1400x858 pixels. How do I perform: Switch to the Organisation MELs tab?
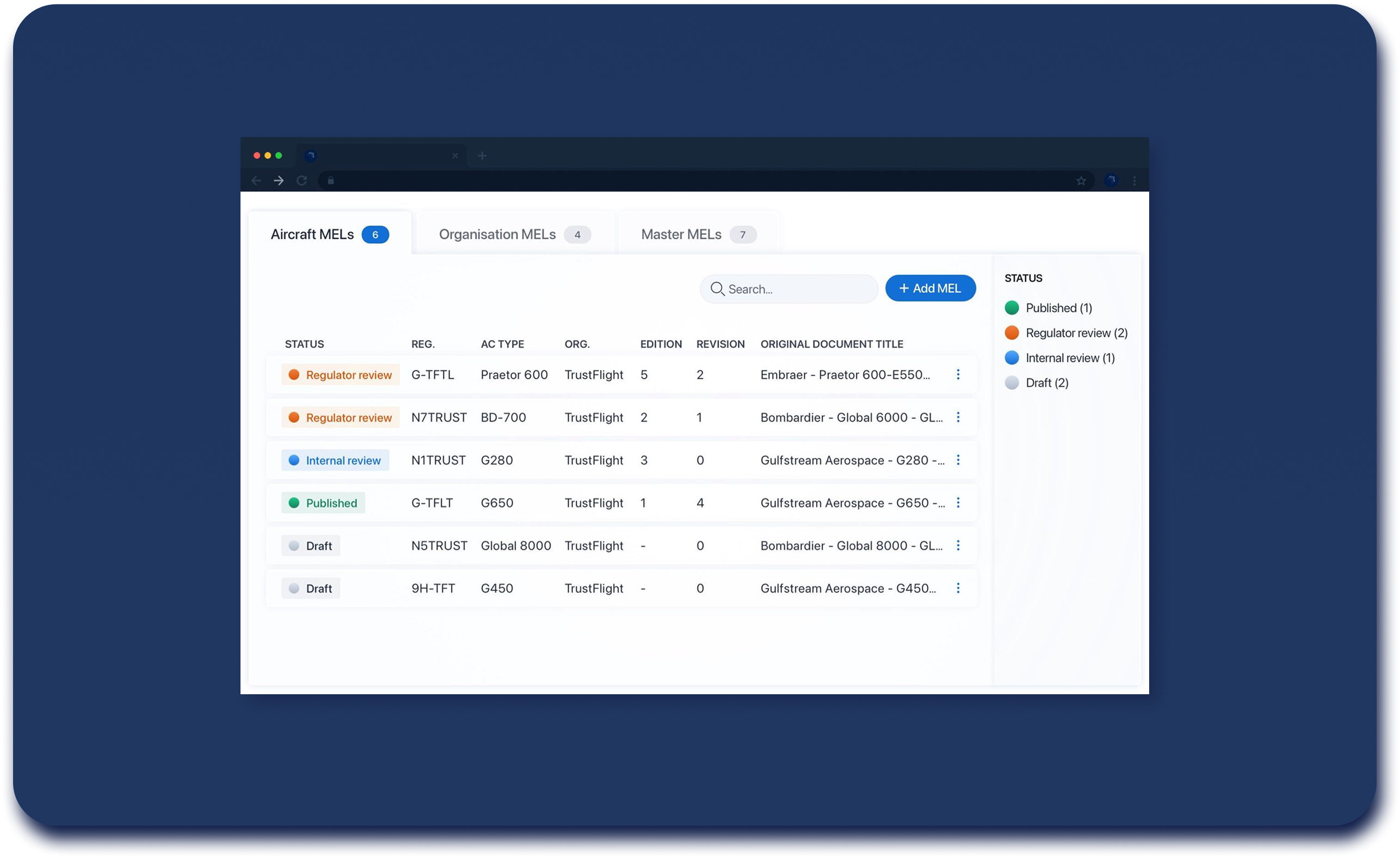515,234
